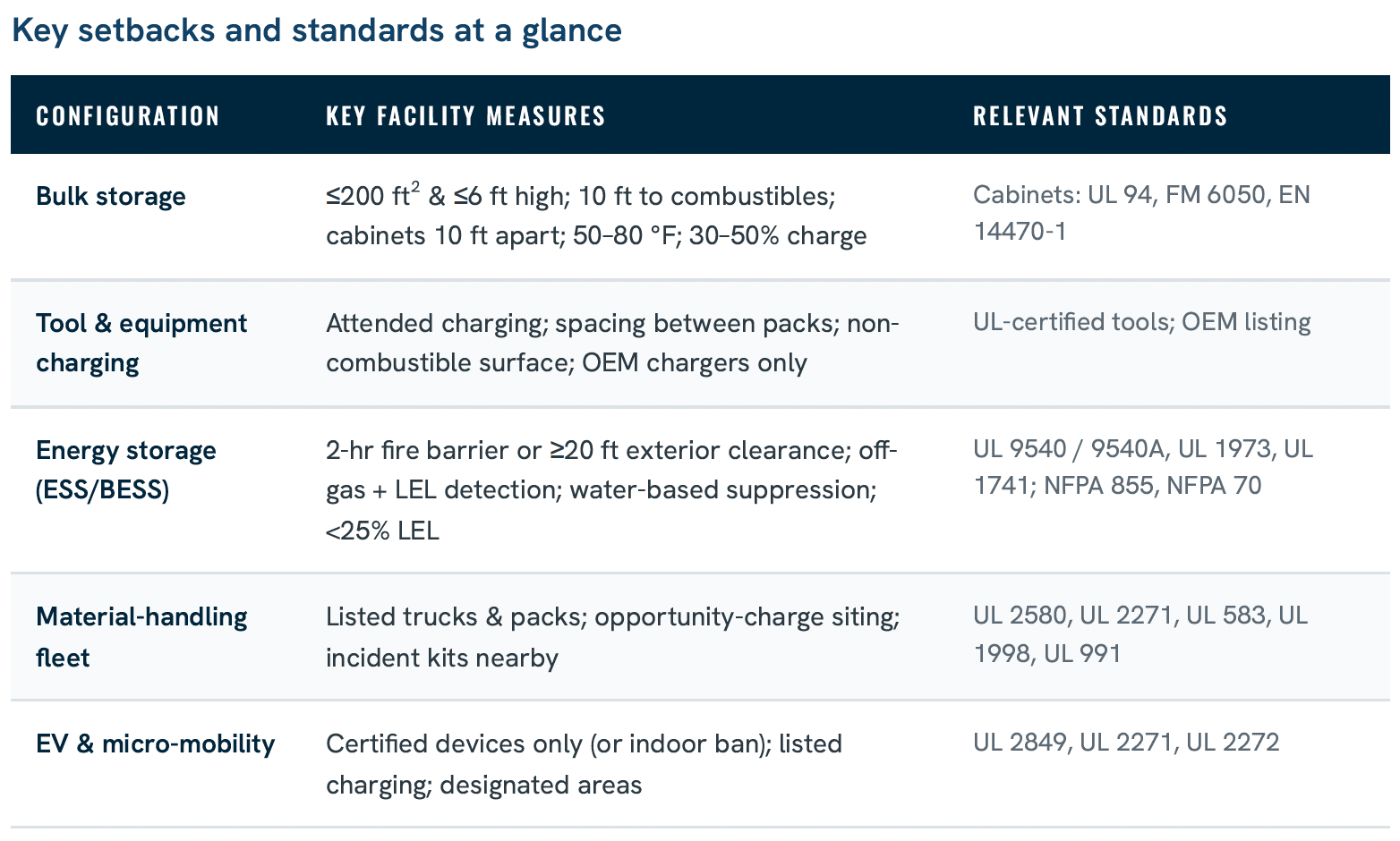This screenshot has height=841, width=1400.
Task: Select the 'Bulk storage' row label
Action: [x=111, y=196]
